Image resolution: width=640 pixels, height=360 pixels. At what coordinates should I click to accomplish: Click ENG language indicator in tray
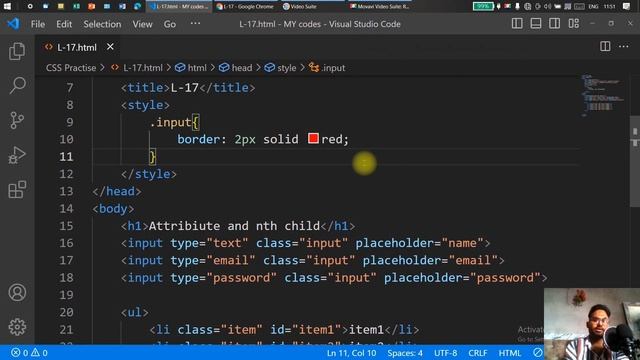click(593, 7)
